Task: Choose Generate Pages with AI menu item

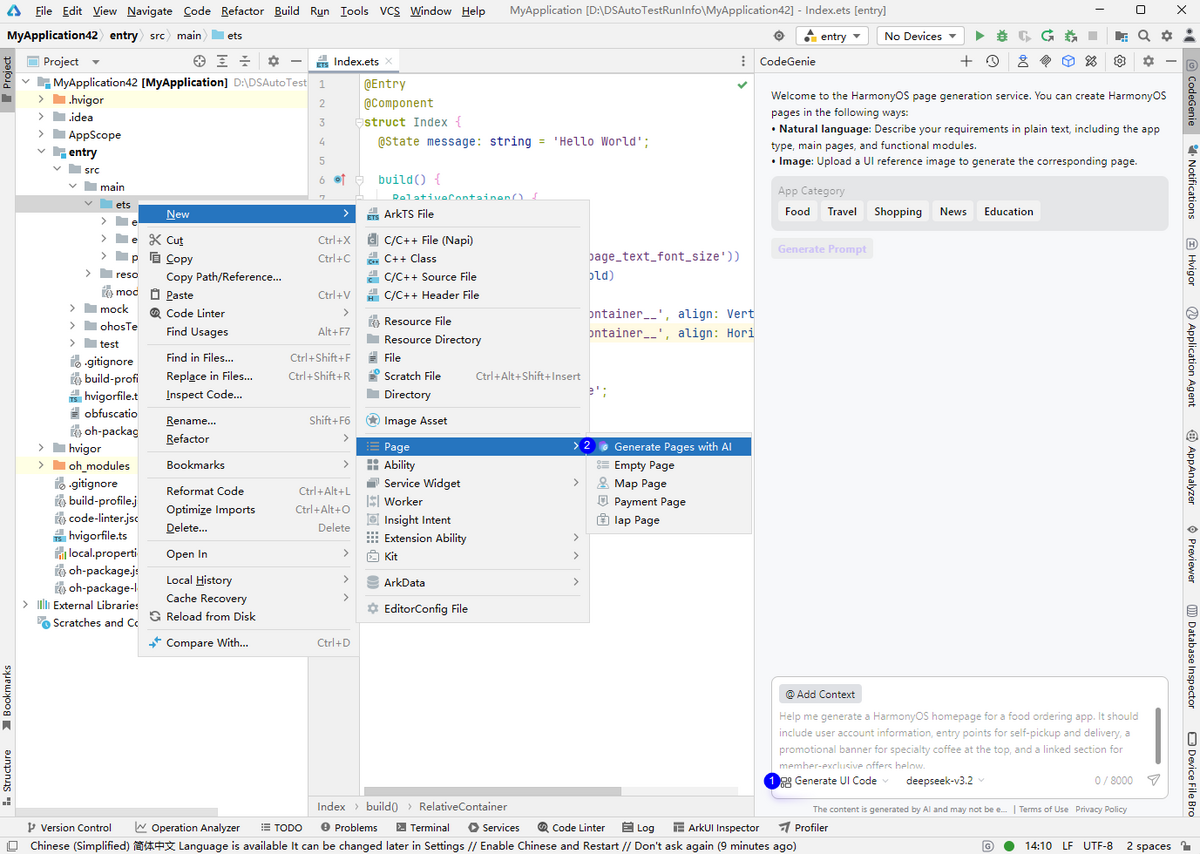Action: tap(672, 447)
